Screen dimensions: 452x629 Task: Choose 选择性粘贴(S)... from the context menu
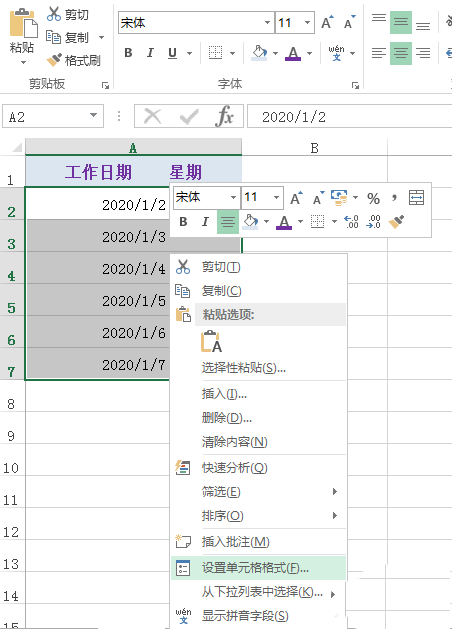[x=258, y=367]
